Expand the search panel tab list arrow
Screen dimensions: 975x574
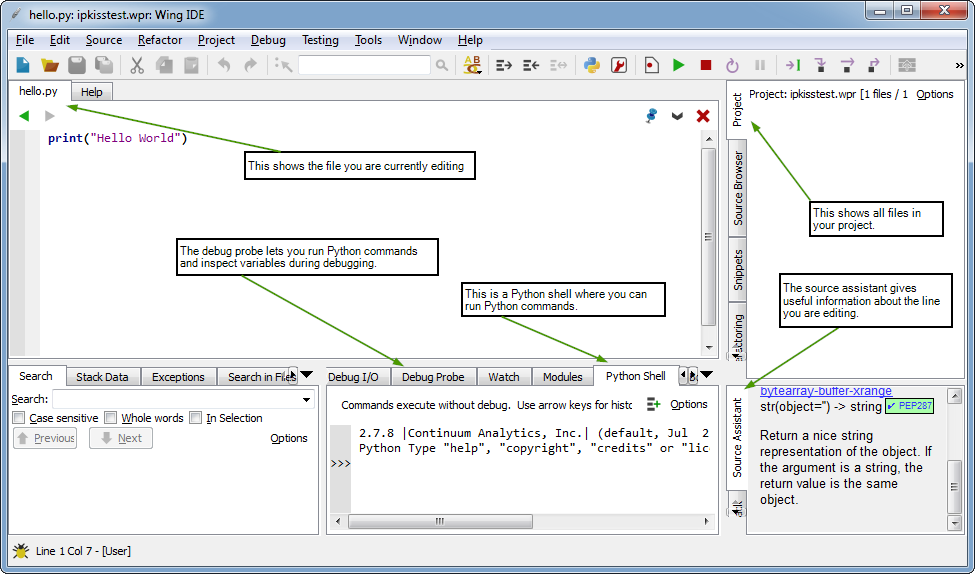coord(307,375)
